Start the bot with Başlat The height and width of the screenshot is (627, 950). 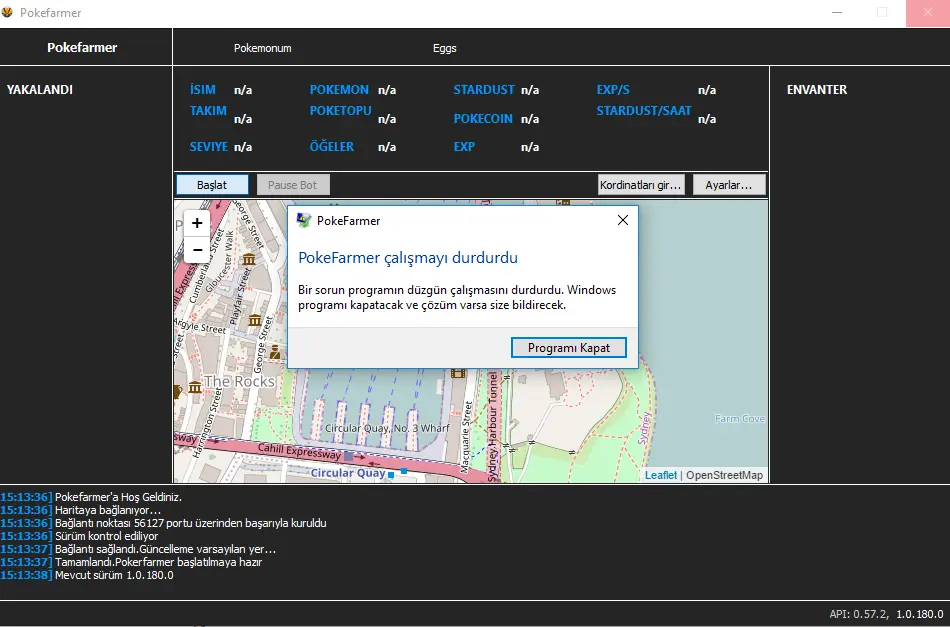click(x=212, y=185)
